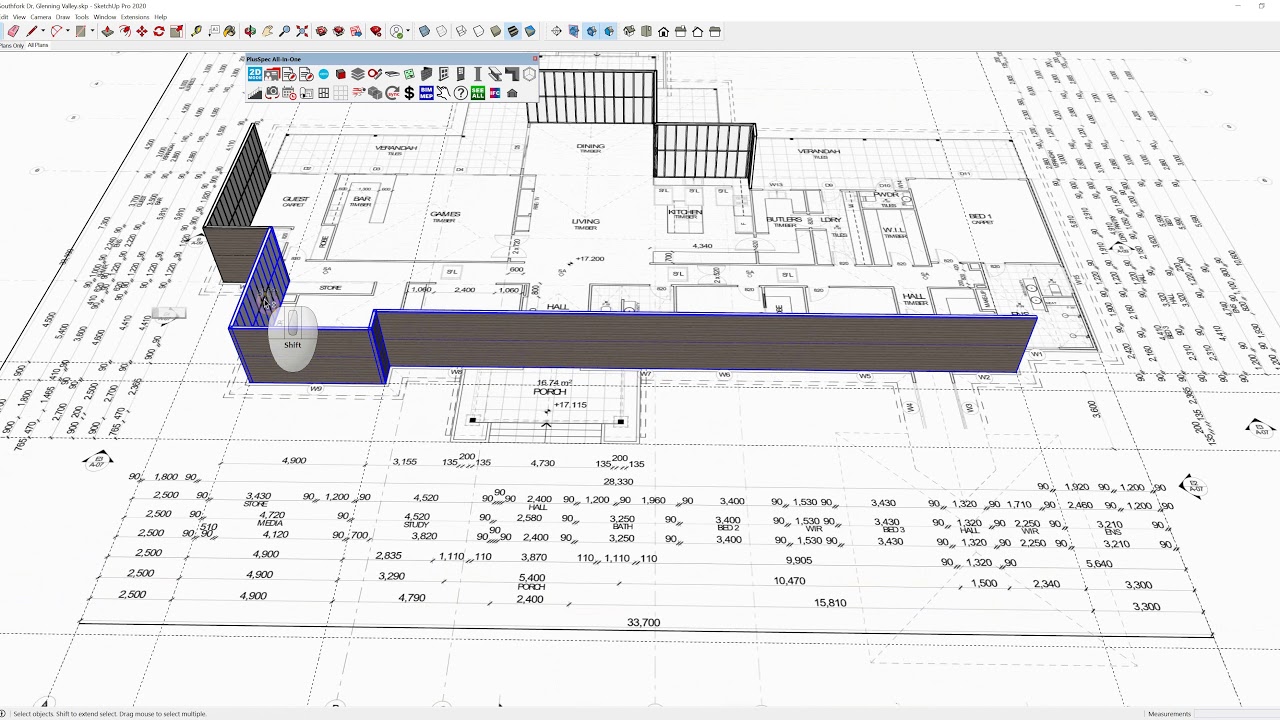Switch to All Plans scene tab
This screenshot has width=1280, height=720.
(38, 45)
